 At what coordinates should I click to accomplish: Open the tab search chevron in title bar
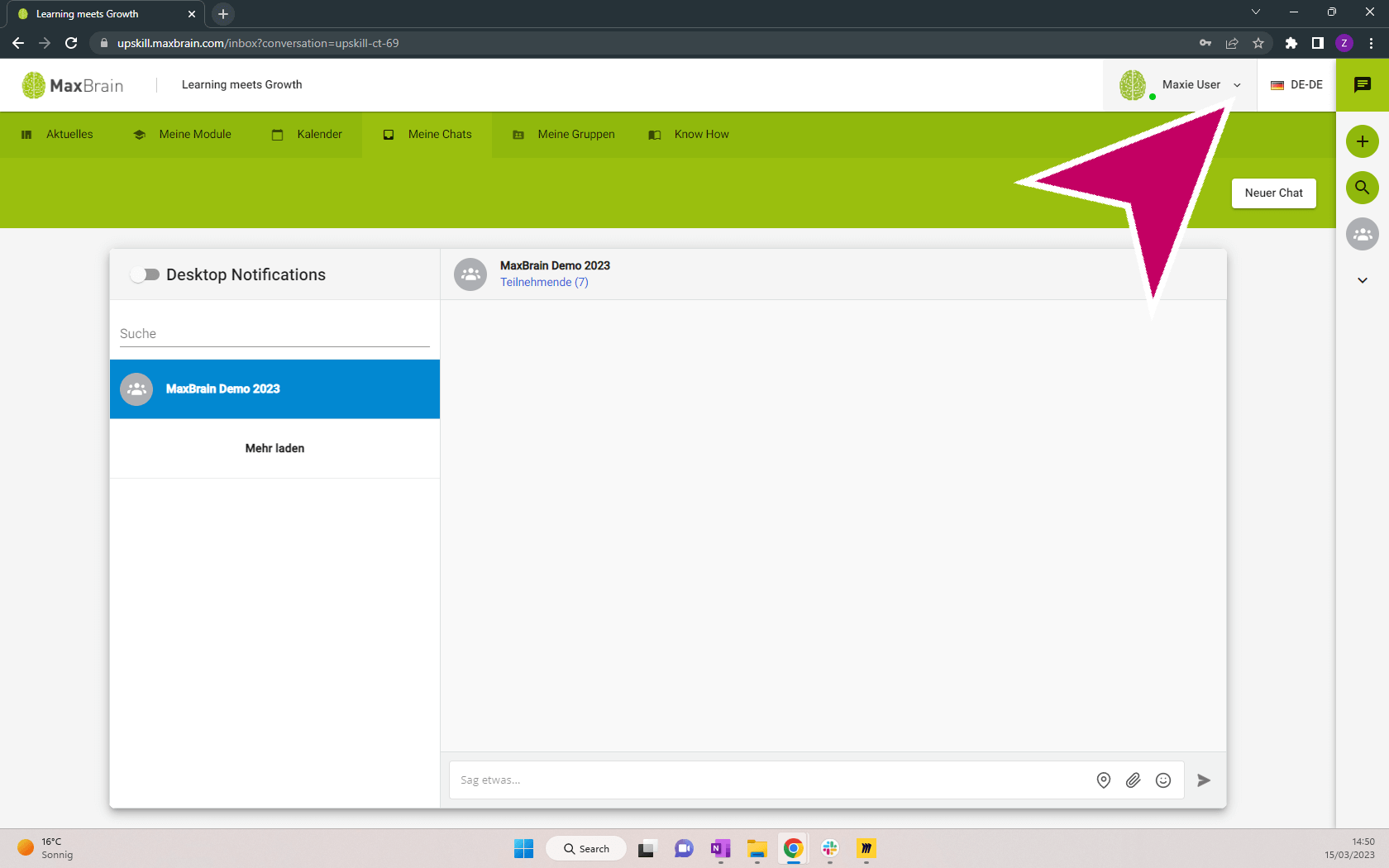[1256, 12]
